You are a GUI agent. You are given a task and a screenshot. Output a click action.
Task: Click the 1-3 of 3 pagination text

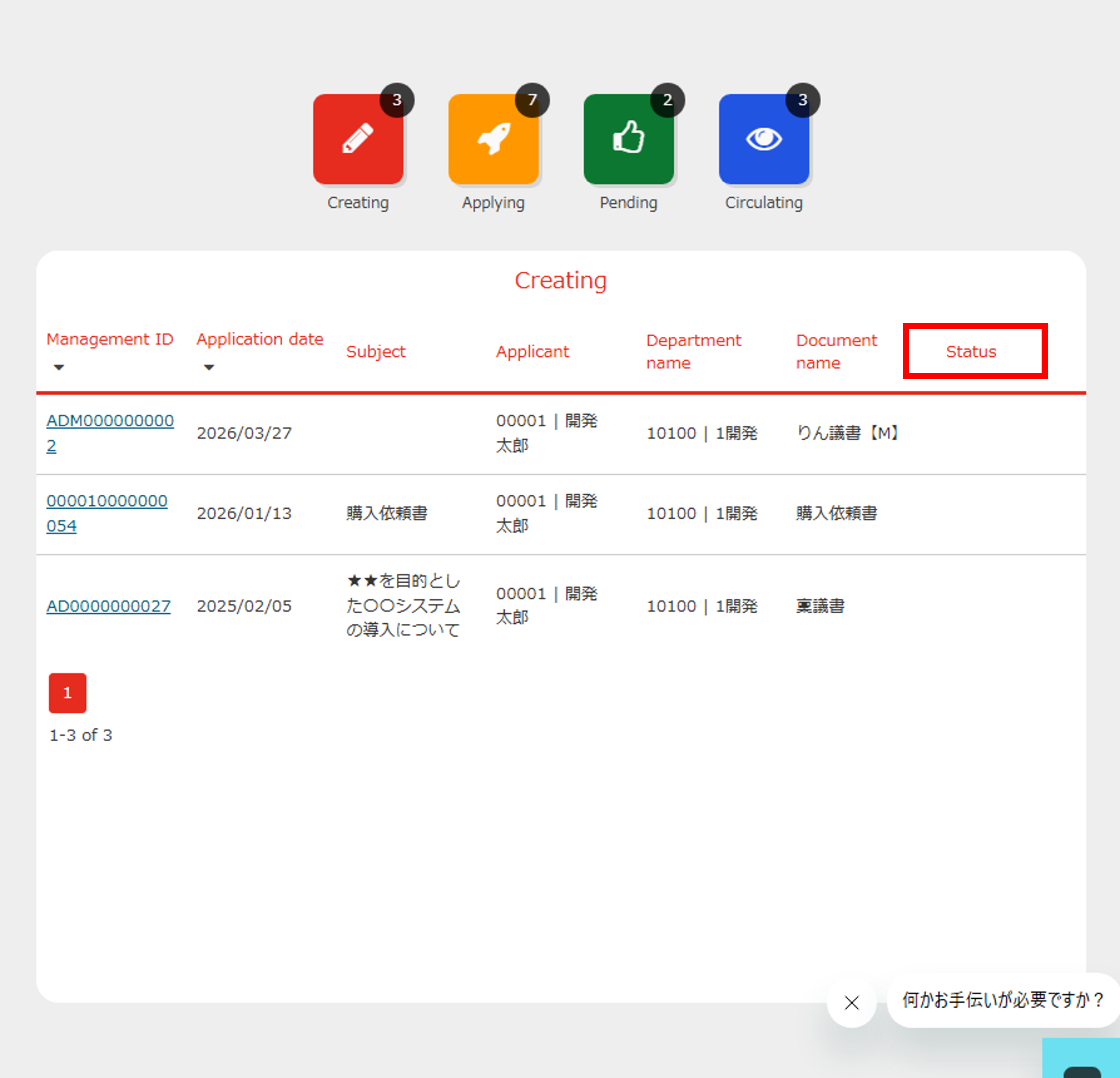81,735
